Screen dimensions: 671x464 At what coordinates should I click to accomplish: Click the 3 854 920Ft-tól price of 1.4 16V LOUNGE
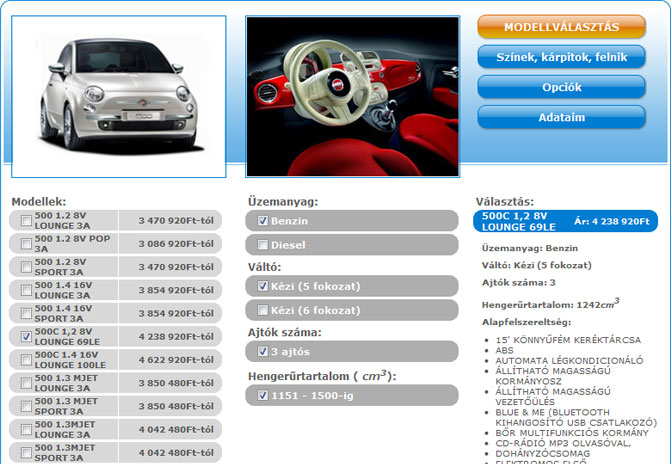tap(176, 290)
